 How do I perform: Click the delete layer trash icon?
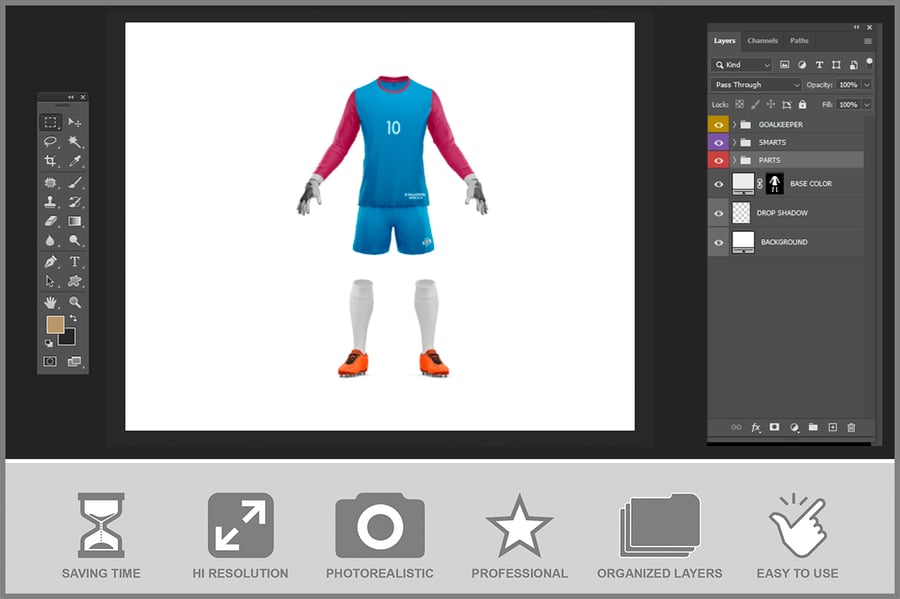[x=851, y=427]
